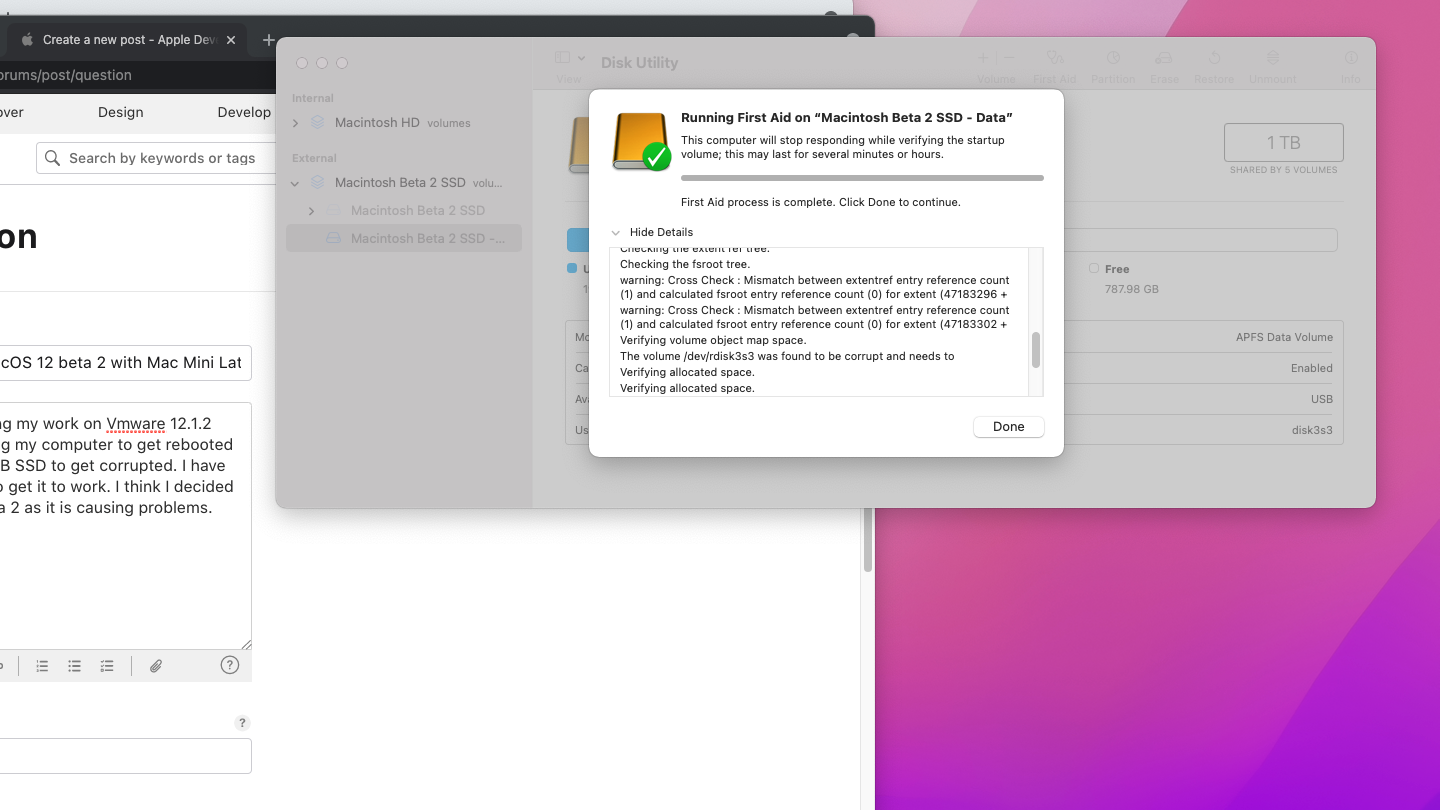The height and width of the screenshot is (810, 1440).
Task: Open the View sidebar dropdown
Action: click(569, 59)
